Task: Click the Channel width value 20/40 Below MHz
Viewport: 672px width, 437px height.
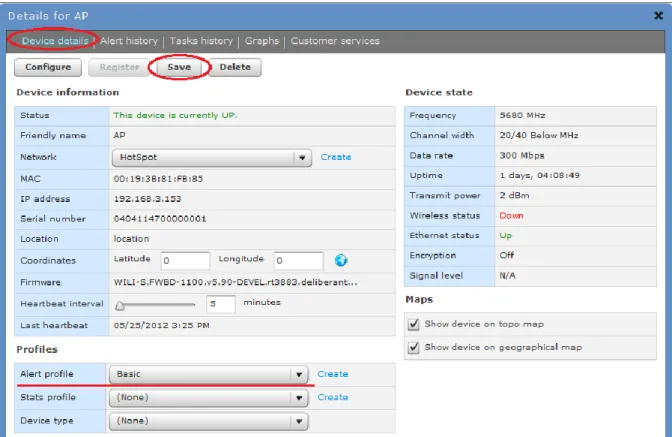Action: pos(539,135)
